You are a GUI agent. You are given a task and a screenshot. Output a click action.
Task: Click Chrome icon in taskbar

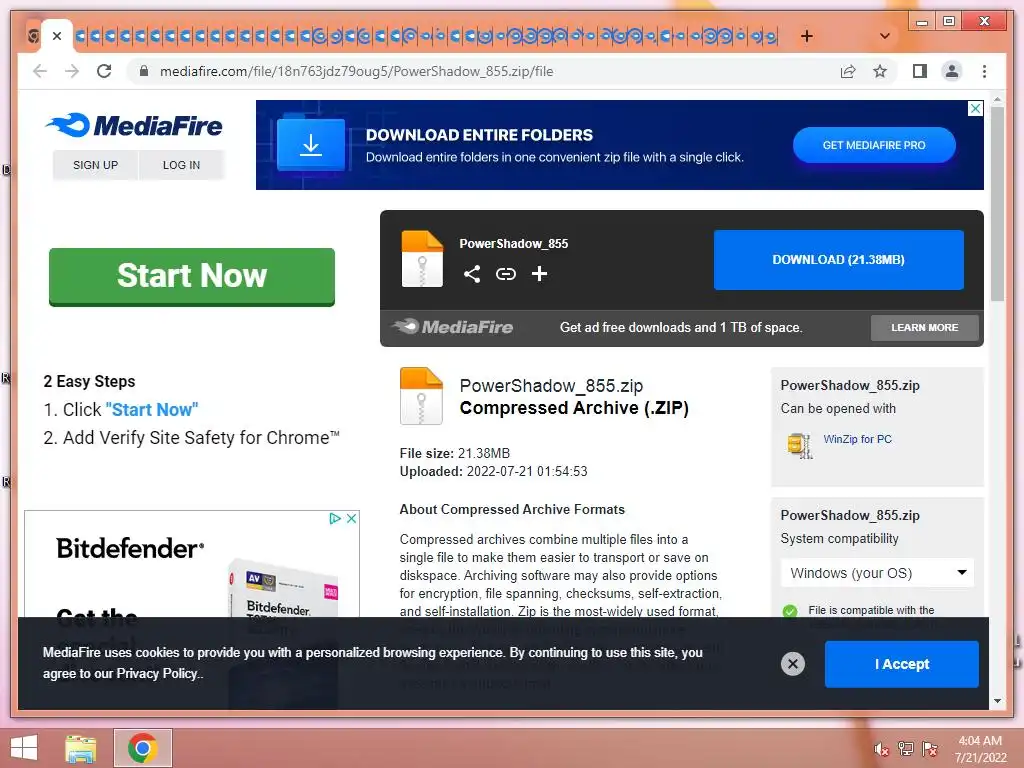[142, 748]
